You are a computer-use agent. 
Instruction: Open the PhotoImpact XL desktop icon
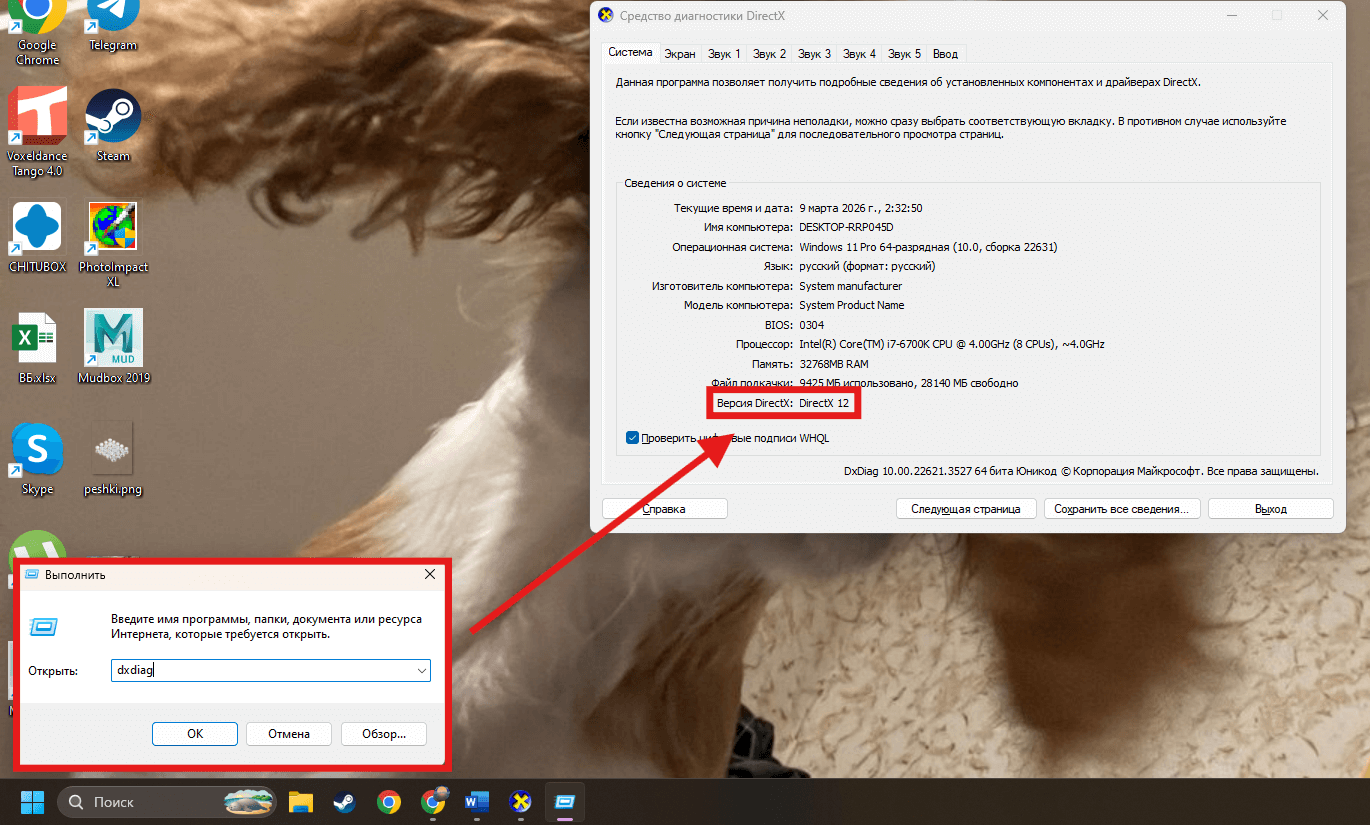(x=113, y=230)
